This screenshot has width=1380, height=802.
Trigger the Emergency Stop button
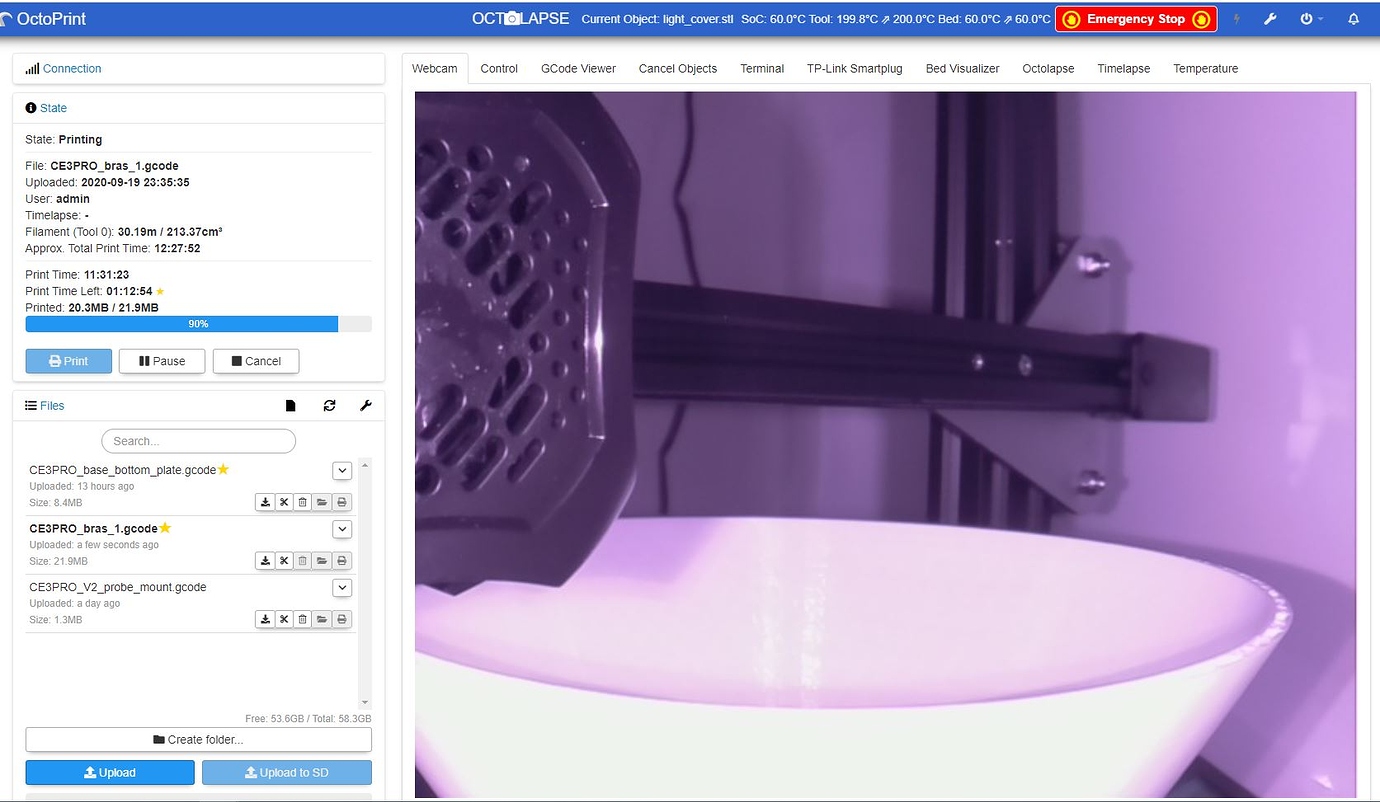pos(1136,18)
